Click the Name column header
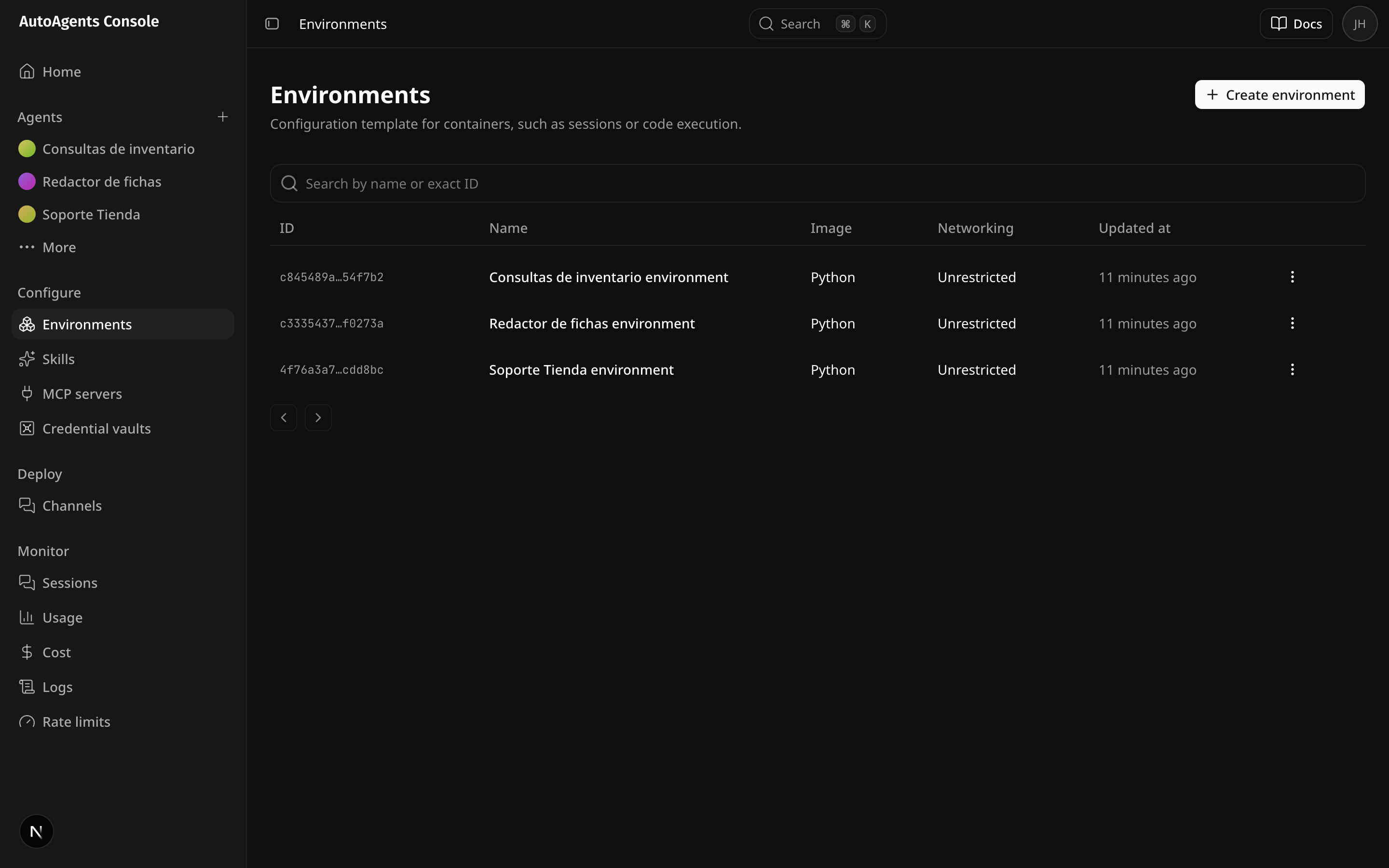 [x=508, y=228]
